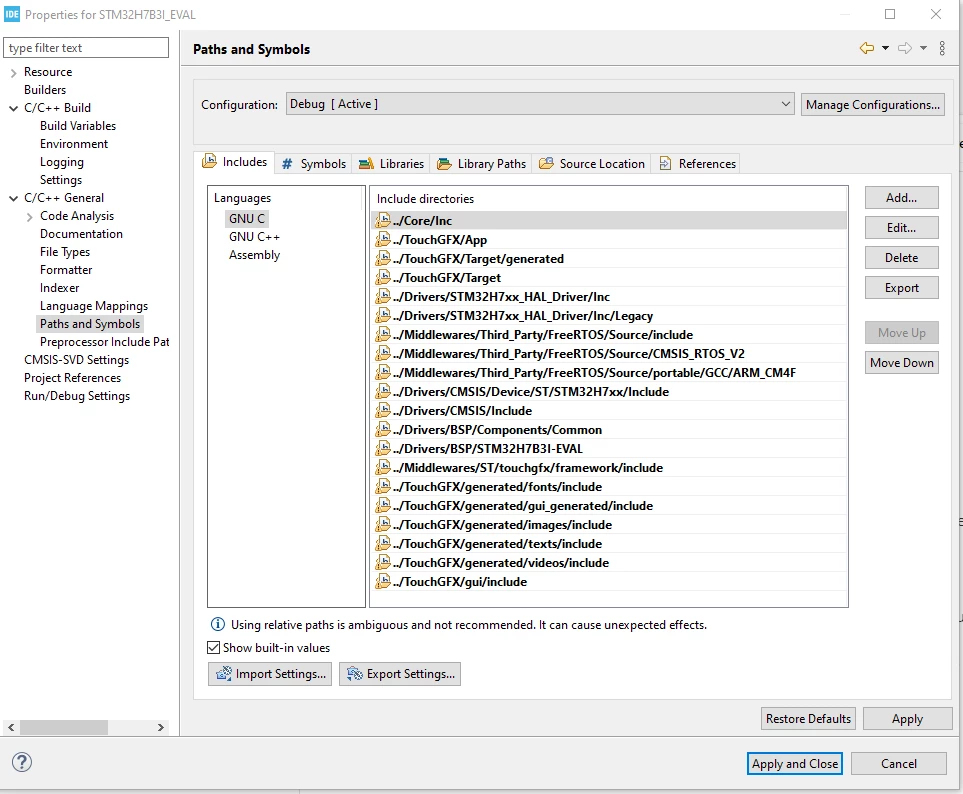Open the three-dot view menu icon
This screenshot has height=794, width=963.
(x=942, y=48)
